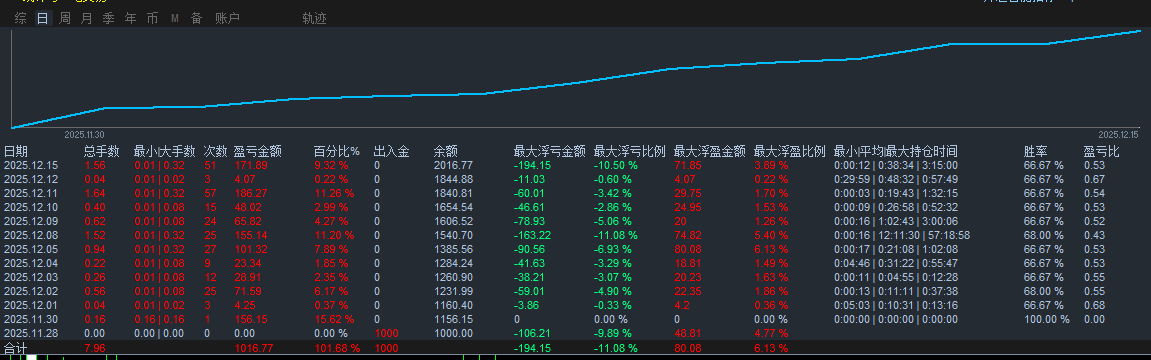Click chart end date label 2025.12.15
The width and height of the screenshot is (1151, 360).
click(1118, 135)
